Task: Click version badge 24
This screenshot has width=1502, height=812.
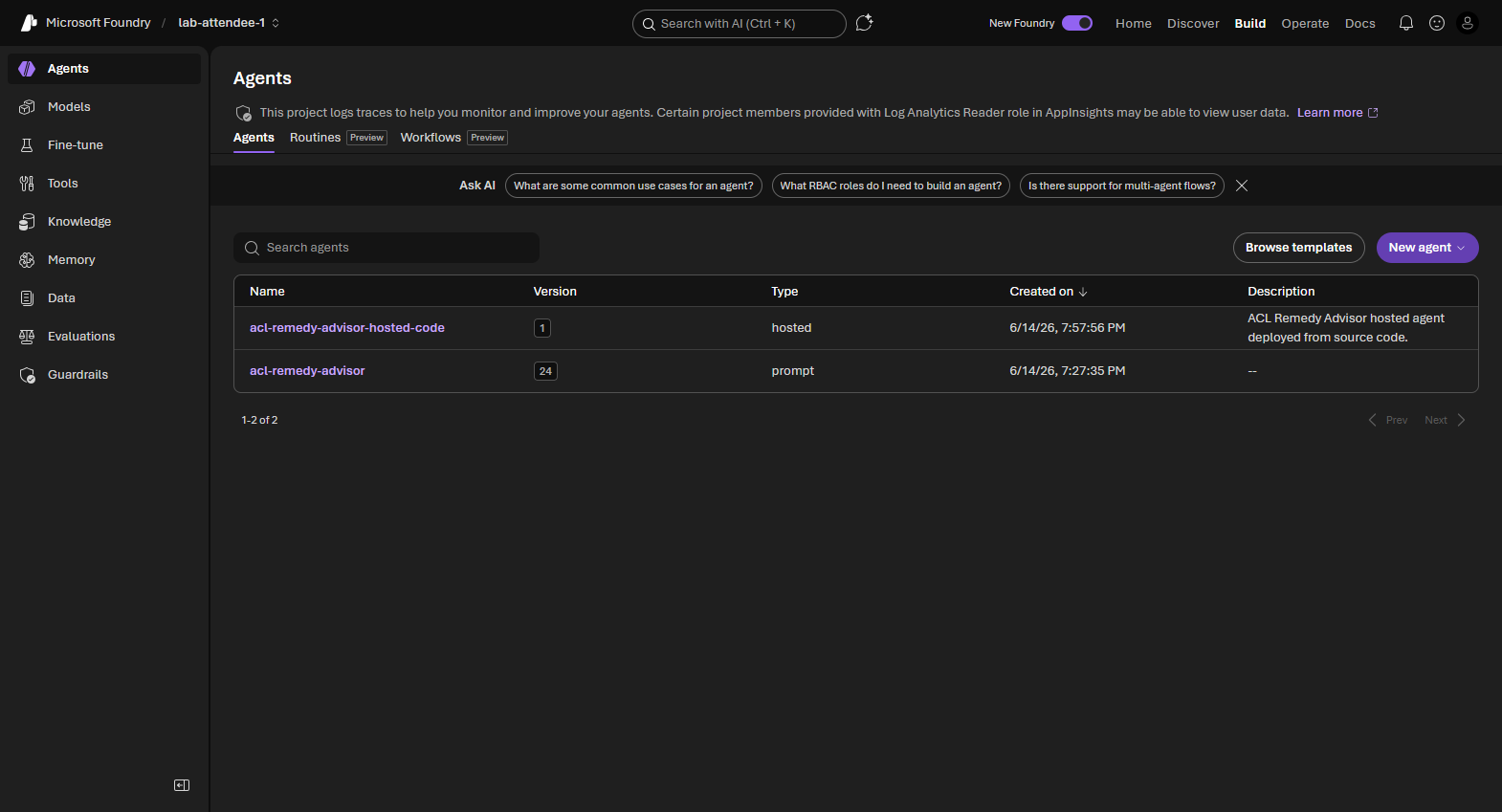Action: (x=545, y=371)
